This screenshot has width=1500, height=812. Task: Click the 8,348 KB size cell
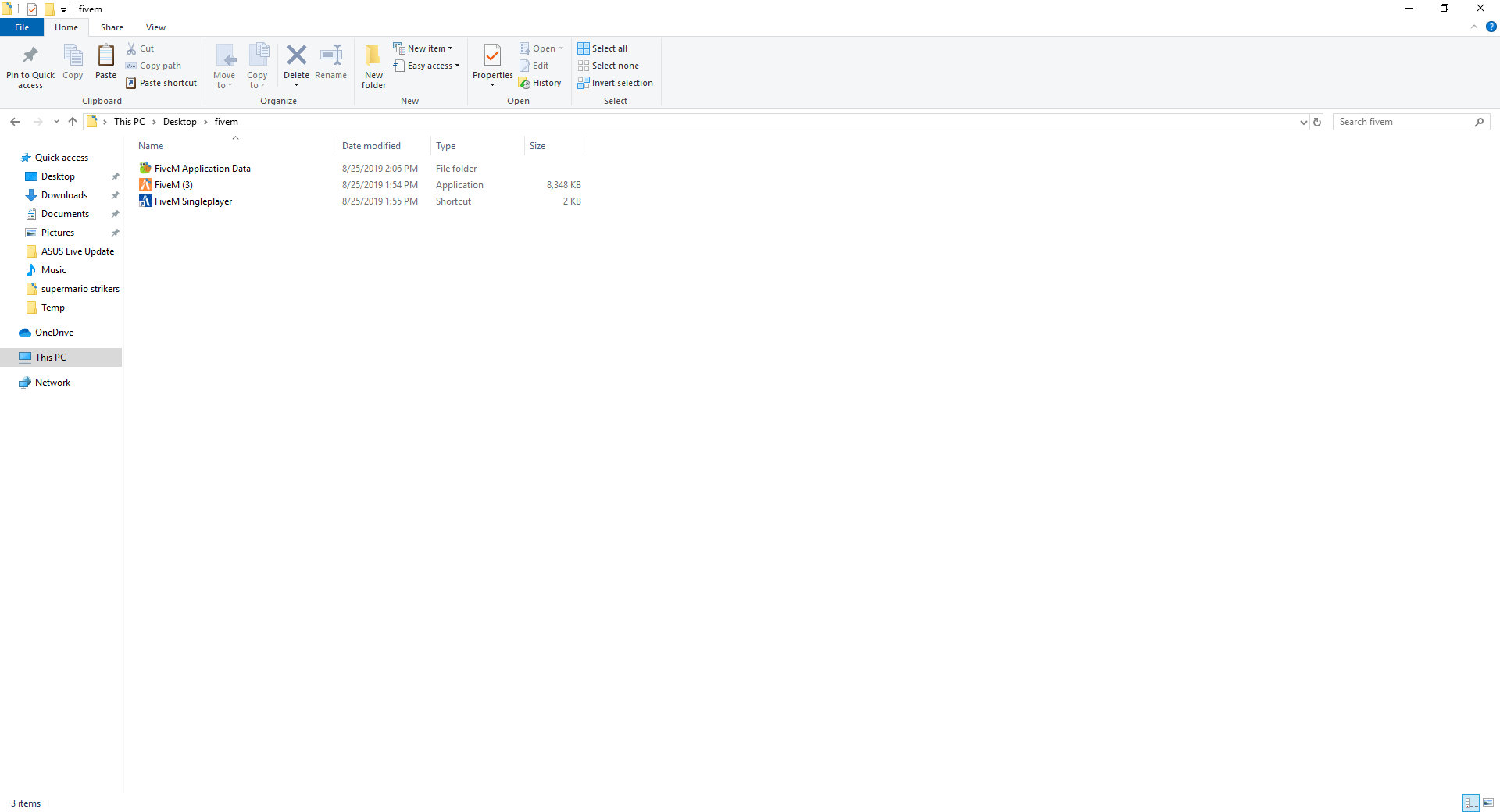pos(563,185)
